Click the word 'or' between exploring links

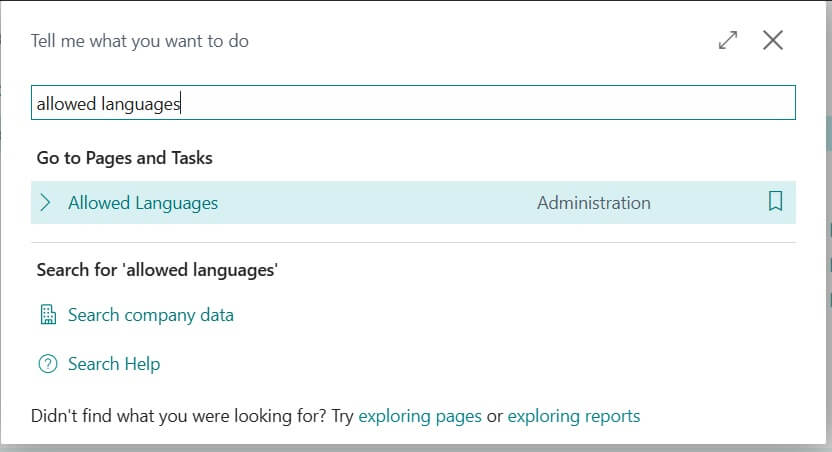(x=494, y=416)
